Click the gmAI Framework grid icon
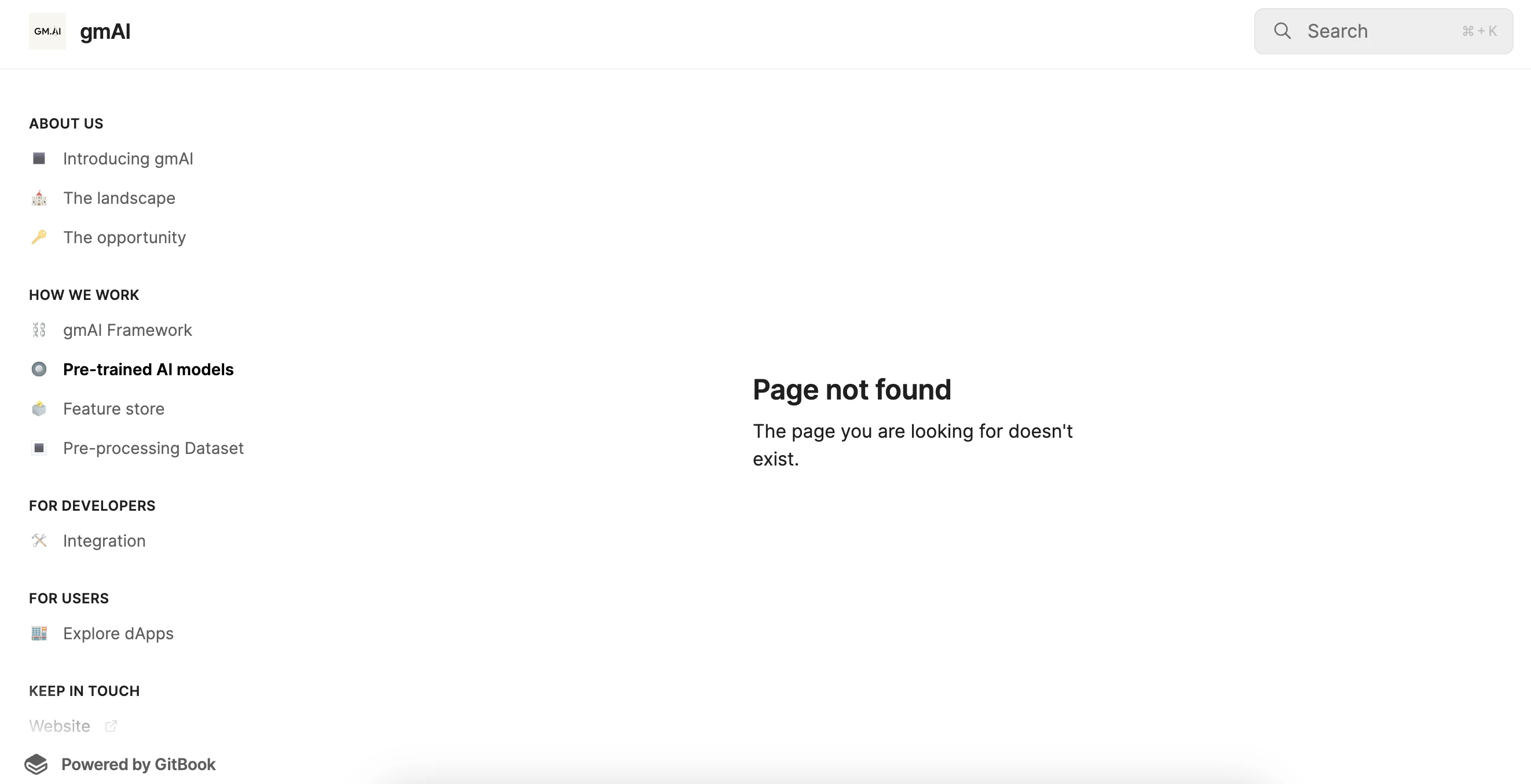 (x=40, y=330)
